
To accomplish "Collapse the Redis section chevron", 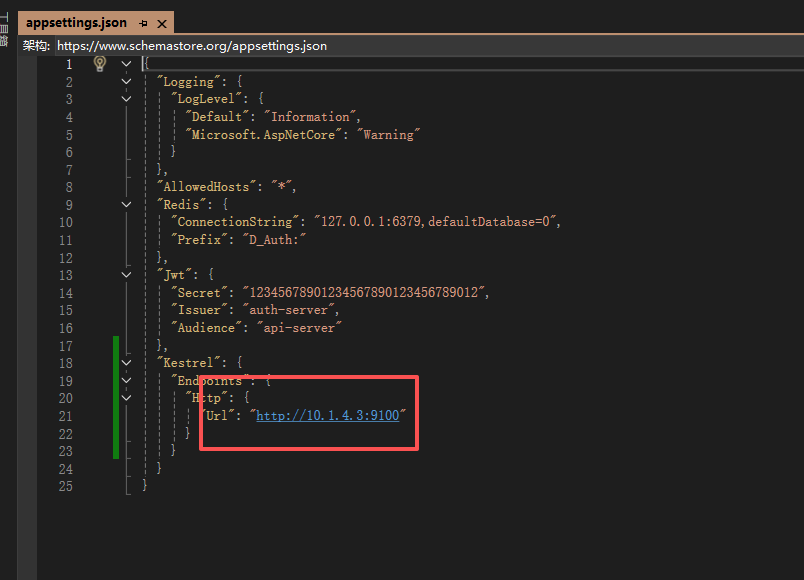I will pos(126,205).
